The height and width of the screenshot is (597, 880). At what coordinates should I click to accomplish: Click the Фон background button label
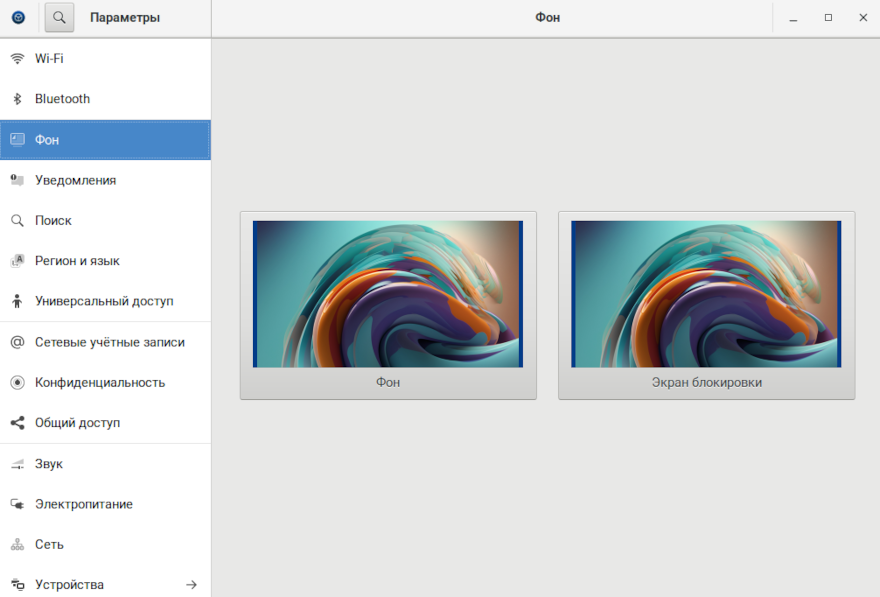pos(388,383)
